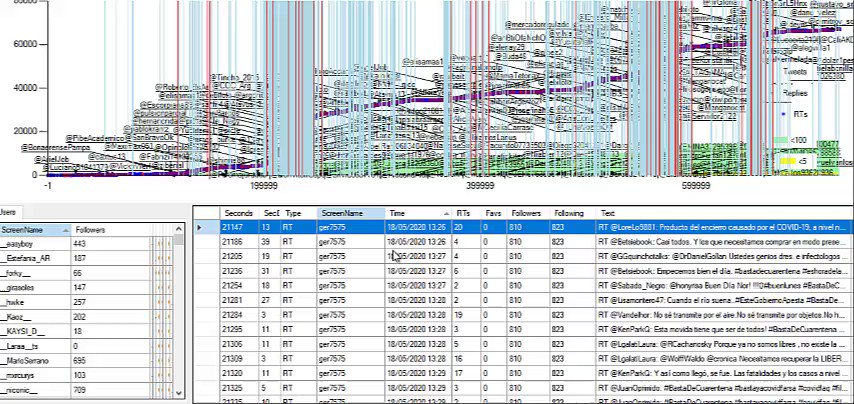Viewport: 854px width, 404px height.
Task: Select user __KAYSI_D__ in users list
Action: coord(35,332)
